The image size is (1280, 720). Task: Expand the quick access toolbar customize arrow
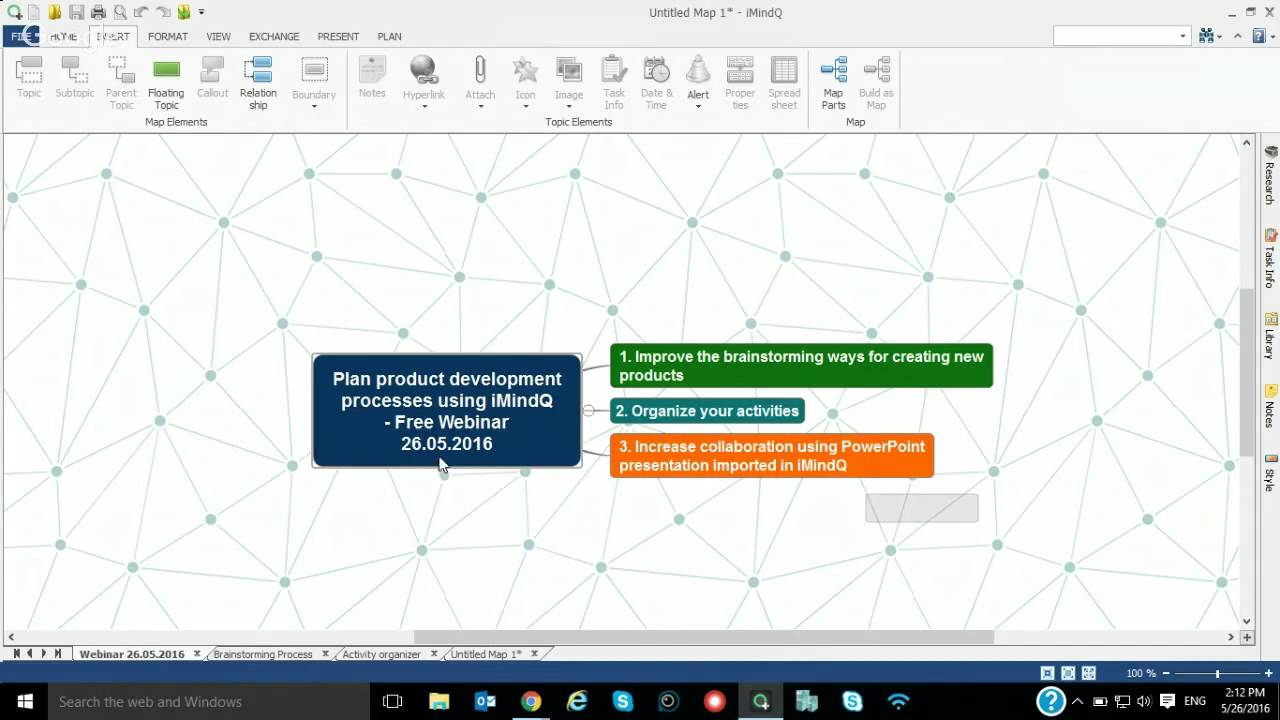tap(201, 12)
